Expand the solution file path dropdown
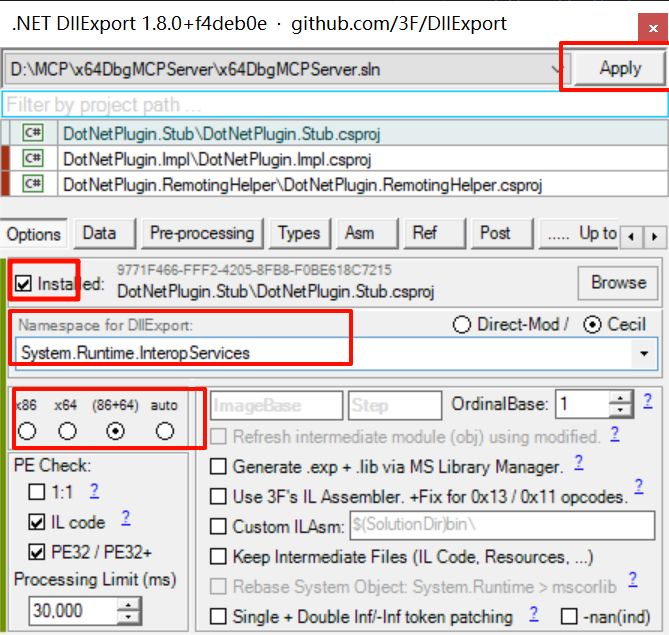This screenshot has height=635, width=669. [558, 70]
